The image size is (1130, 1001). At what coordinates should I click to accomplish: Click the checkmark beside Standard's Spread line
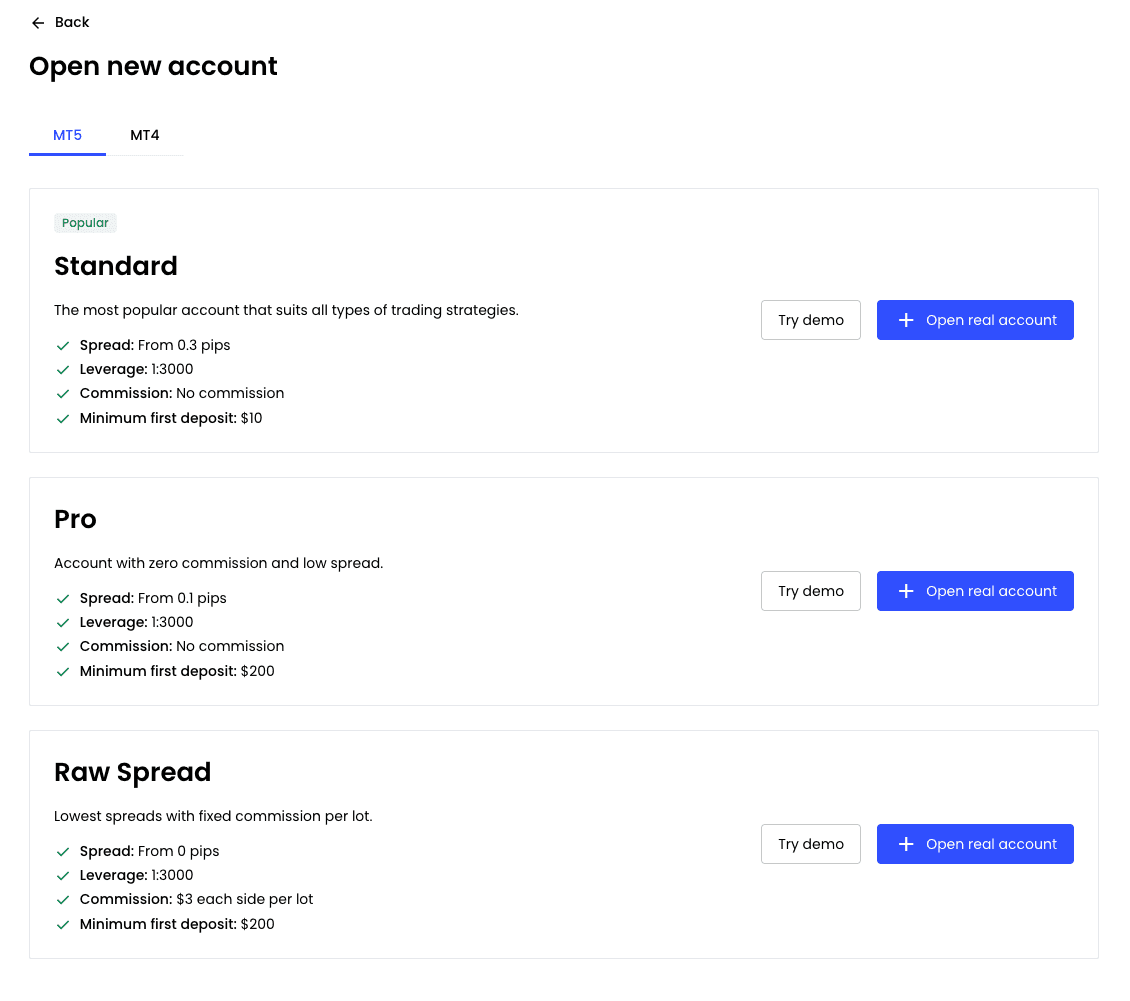[x=63, y=346]
